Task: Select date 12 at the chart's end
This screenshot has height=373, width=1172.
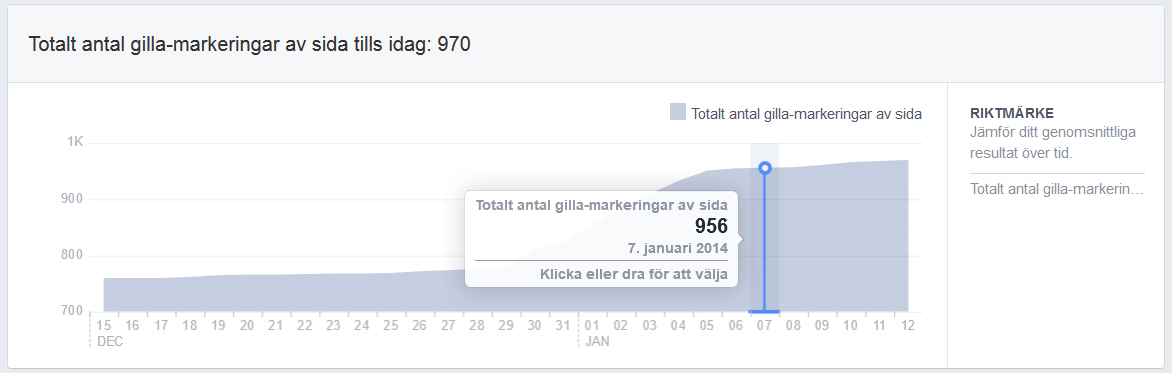Action: click(x=908, y=326)
